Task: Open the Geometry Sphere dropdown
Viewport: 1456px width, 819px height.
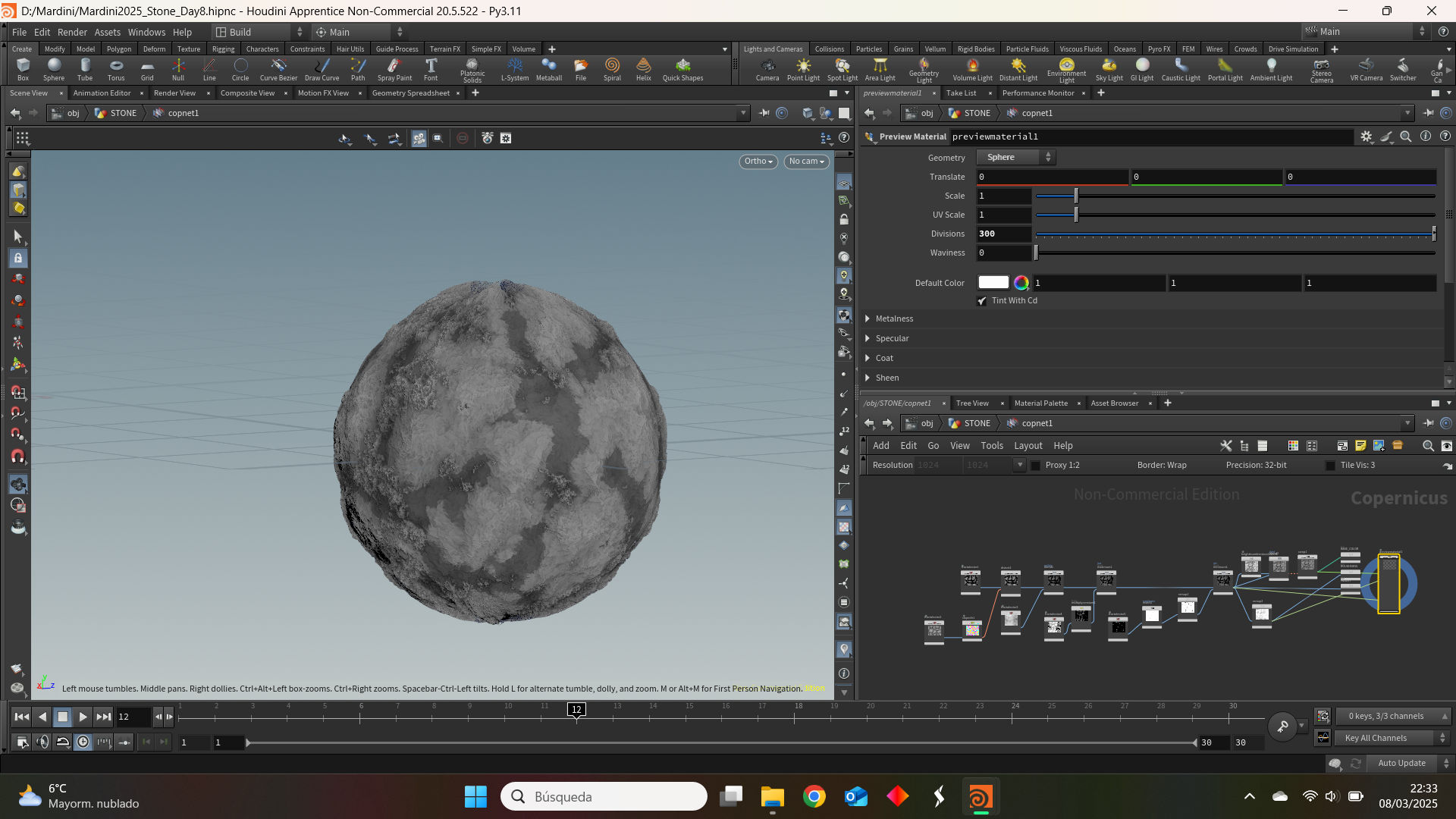Action: coord(1016,157)
